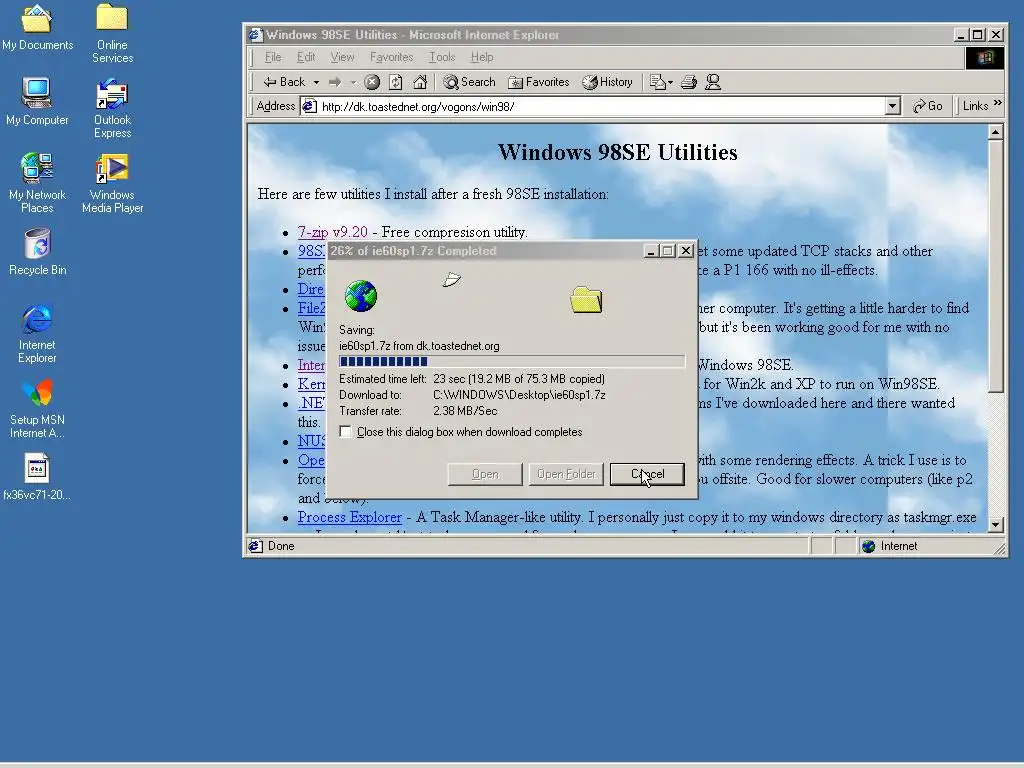
Task: Check 'Close this dialog box when download completes'
Action: [345, 432]
